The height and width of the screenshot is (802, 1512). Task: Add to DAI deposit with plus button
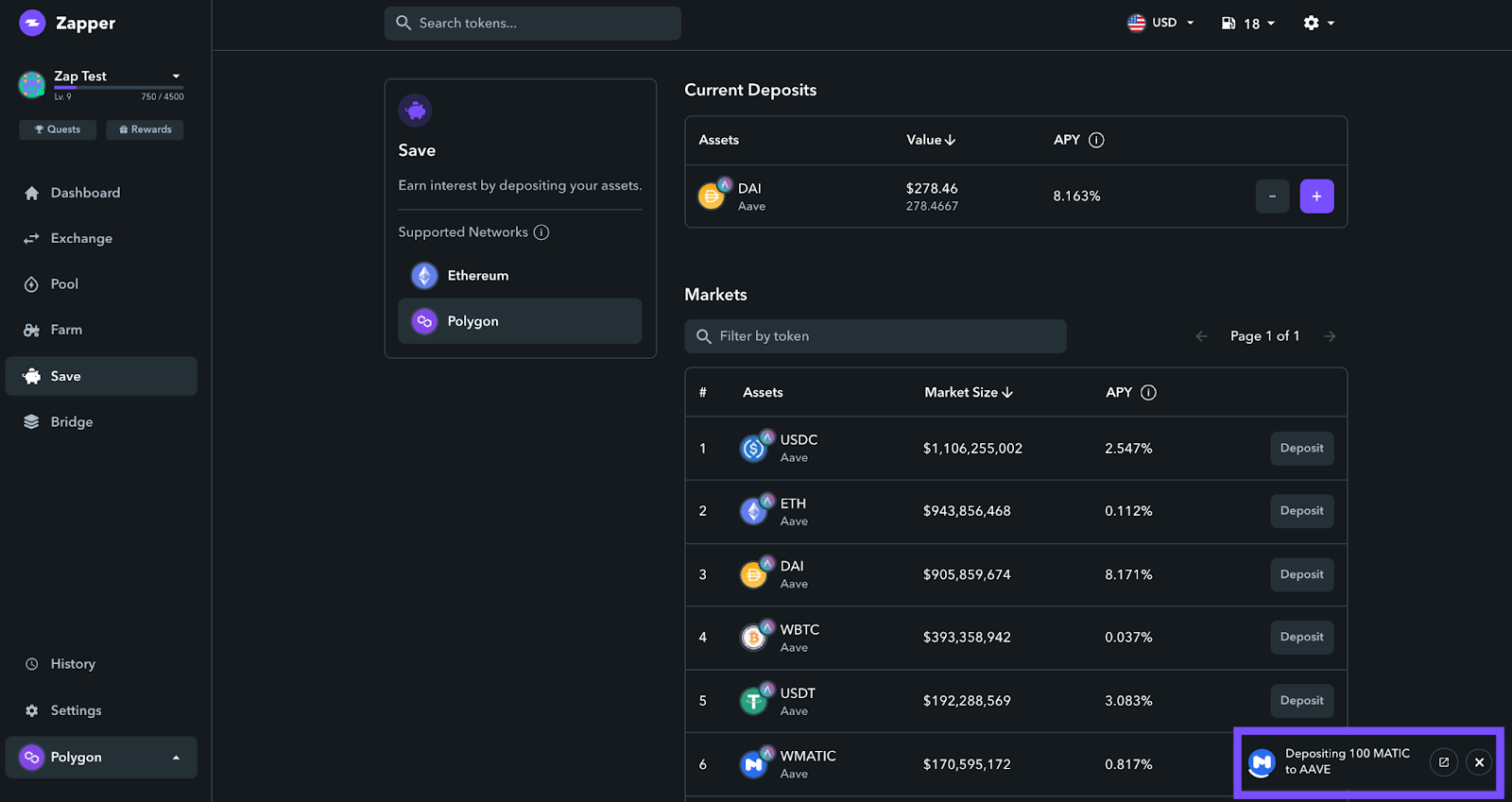pyautogui.click(x=1316, y=196)
